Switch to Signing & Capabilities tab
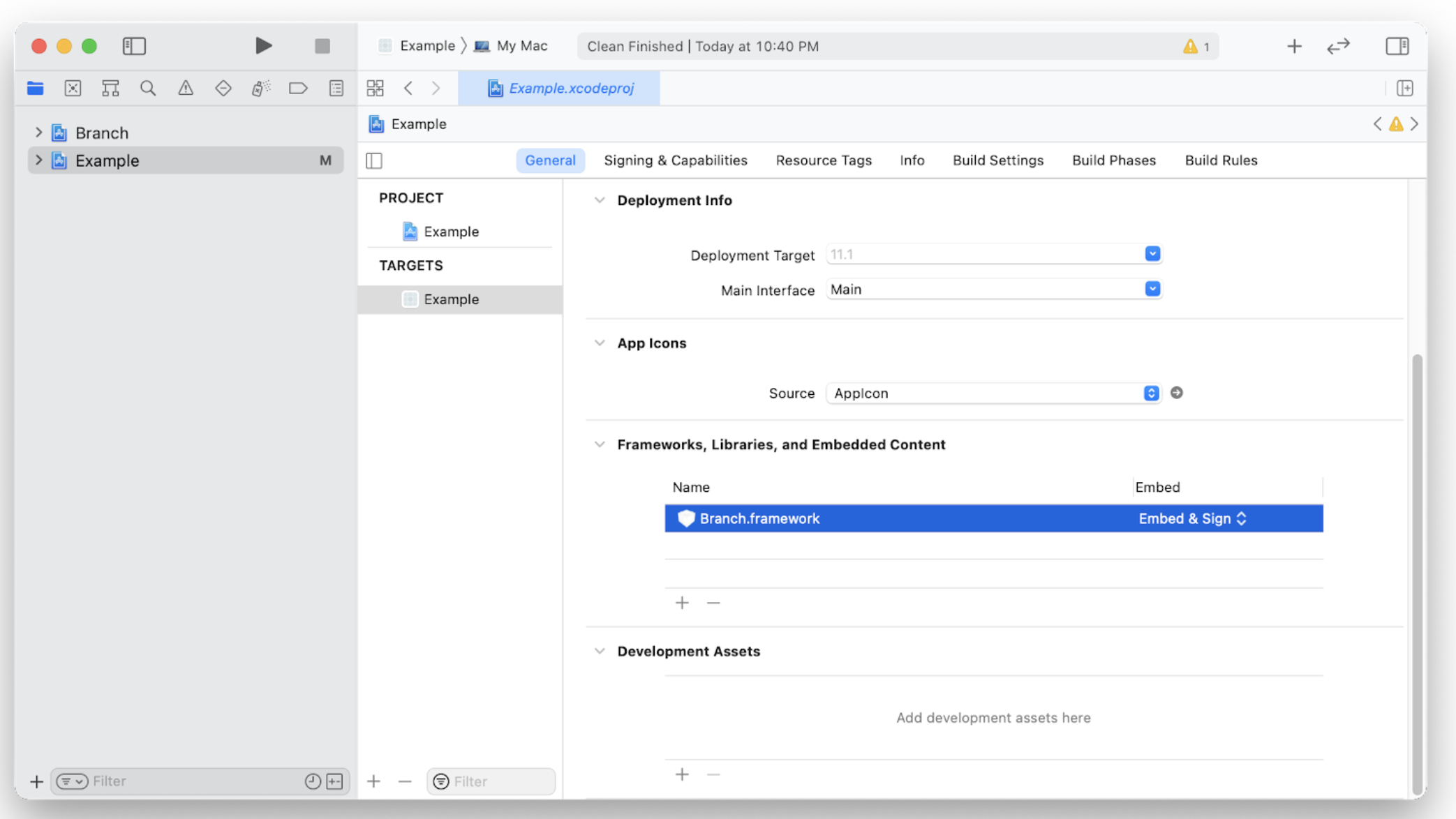 point(676,160)
